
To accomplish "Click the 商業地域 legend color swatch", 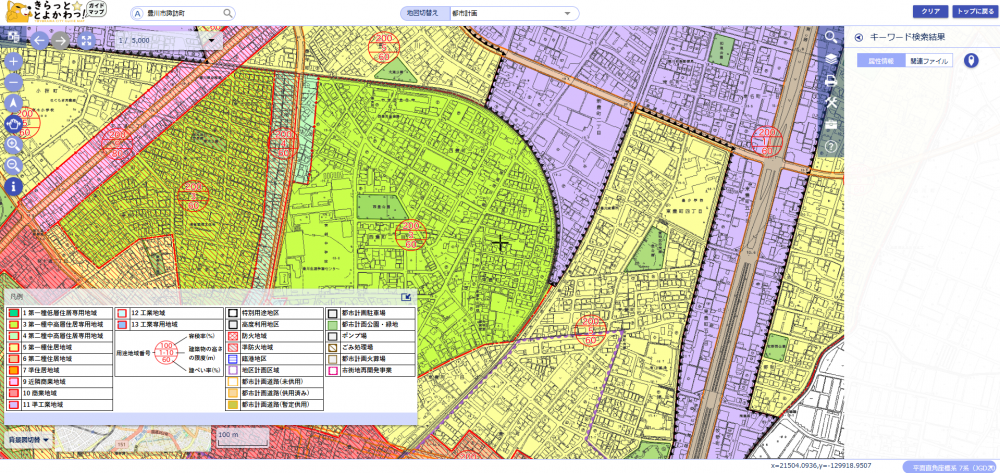I will (x=13, y=393).
